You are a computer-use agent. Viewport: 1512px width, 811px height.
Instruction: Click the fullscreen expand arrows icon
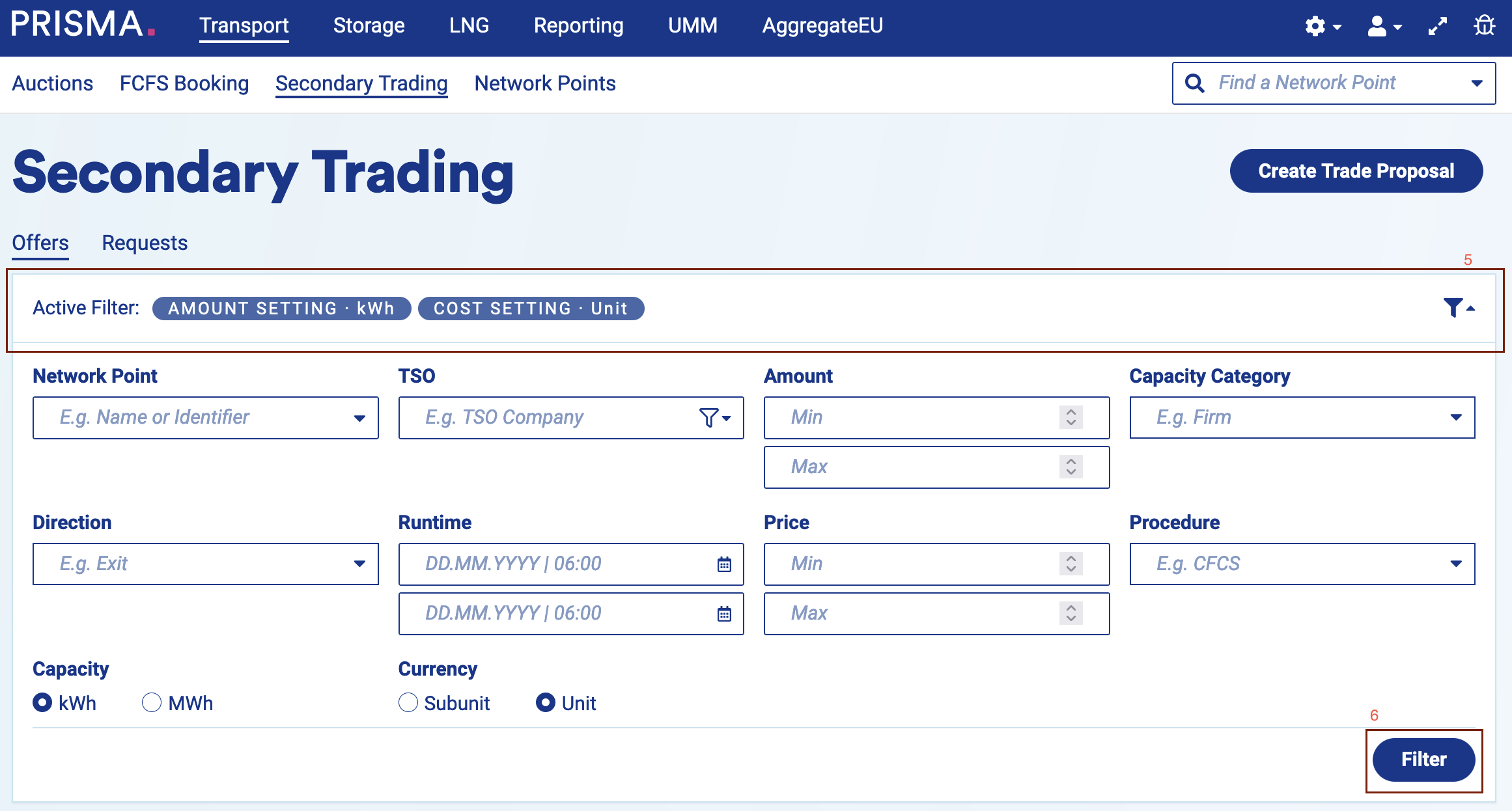pyautogui.click(x=1437, y=26)
